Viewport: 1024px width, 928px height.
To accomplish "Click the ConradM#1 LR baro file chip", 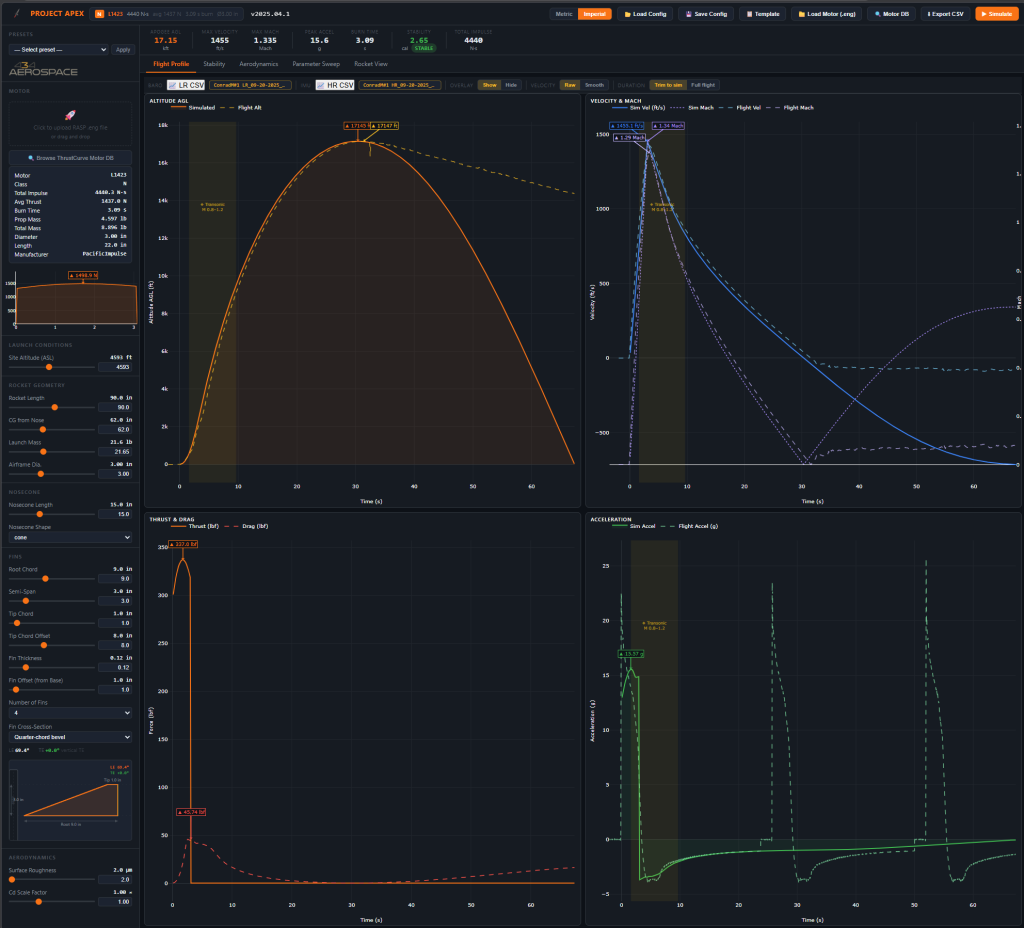I will (250, 85).
